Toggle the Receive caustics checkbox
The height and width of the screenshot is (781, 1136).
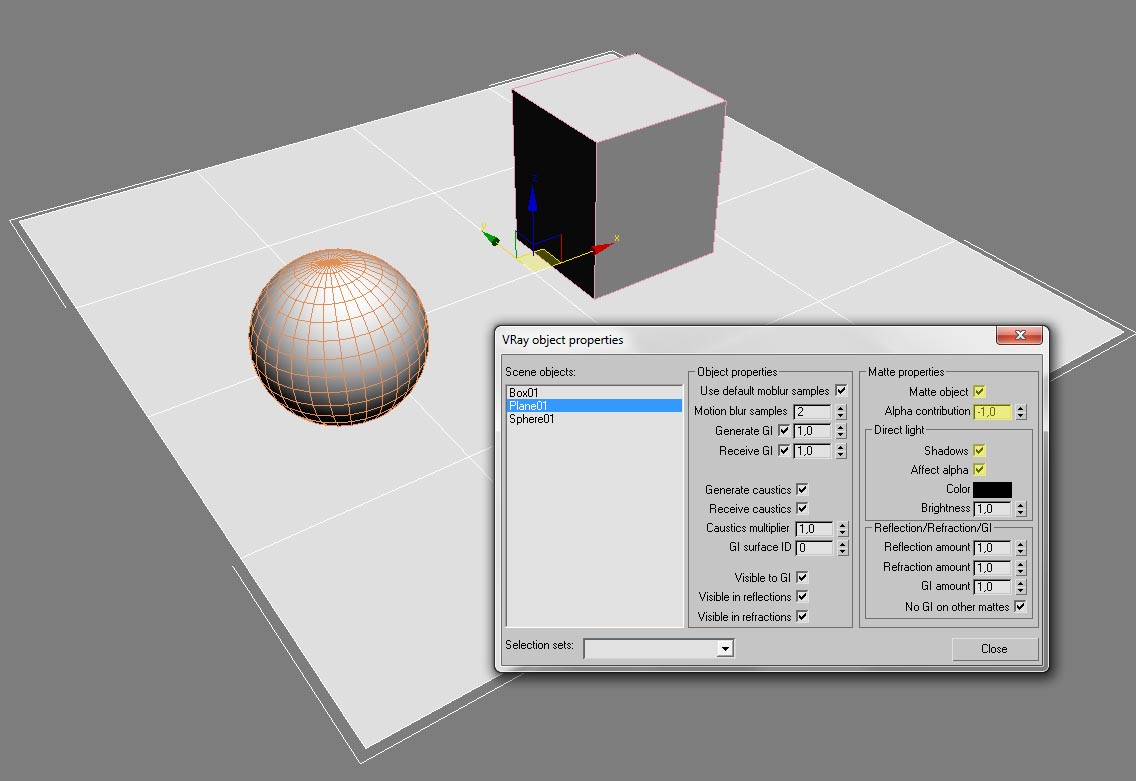[x=802, y=508]
